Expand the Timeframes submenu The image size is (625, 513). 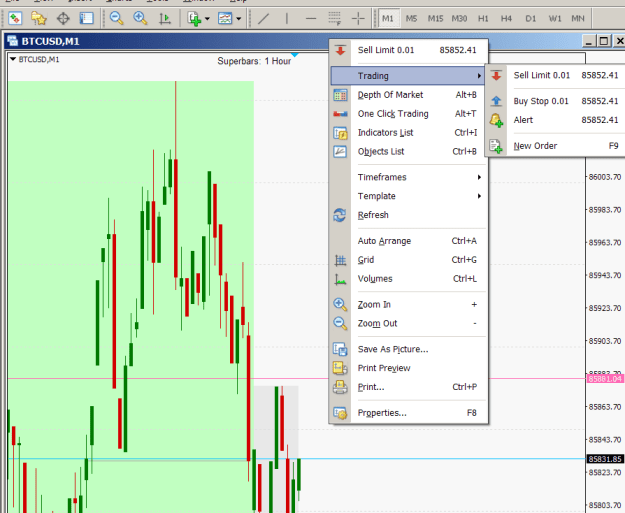408,177
